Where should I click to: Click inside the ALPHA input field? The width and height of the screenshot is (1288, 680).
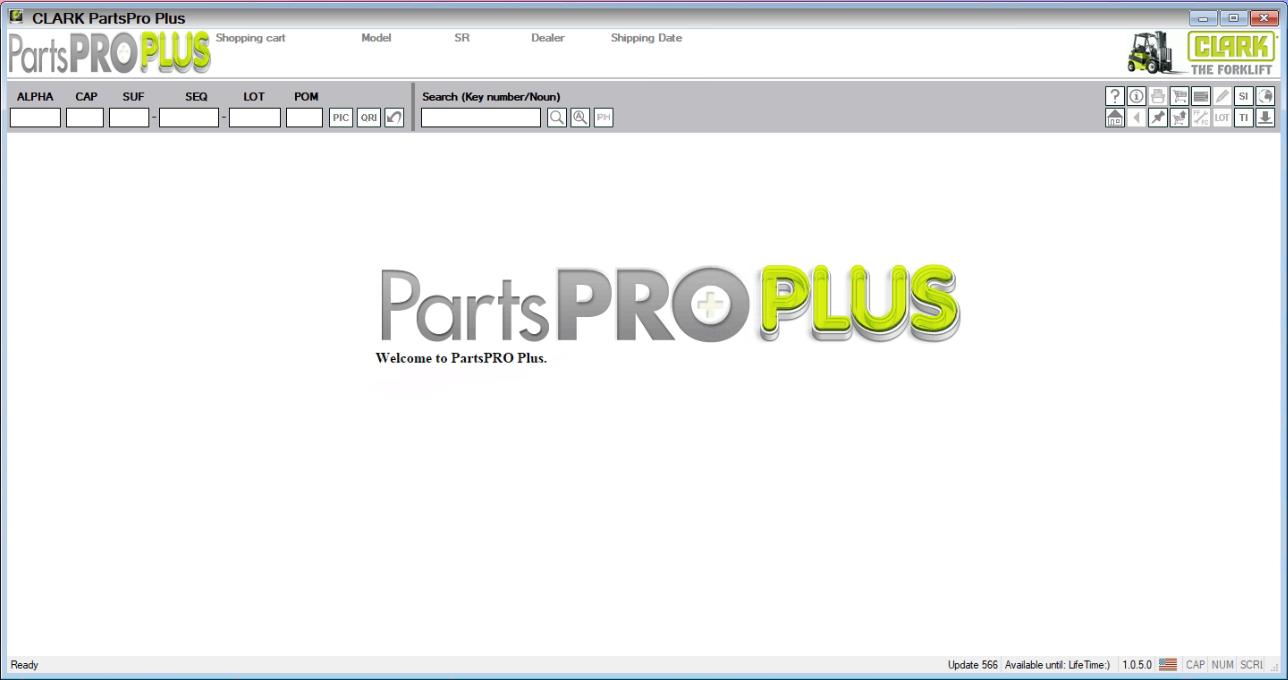pyautogui.click(x=34, y=117)
